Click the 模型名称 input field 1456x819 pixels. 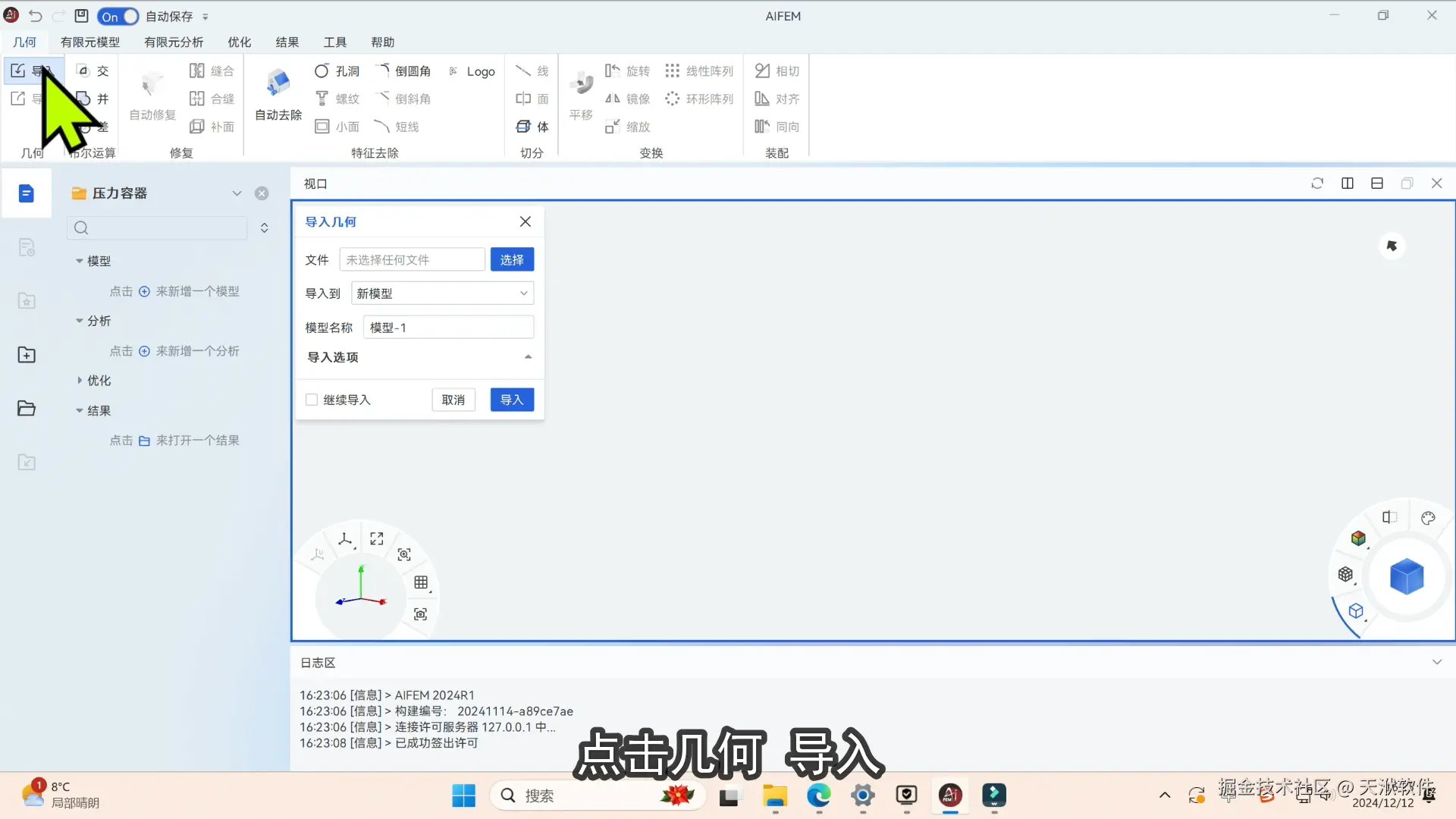(x=448, y=328)
